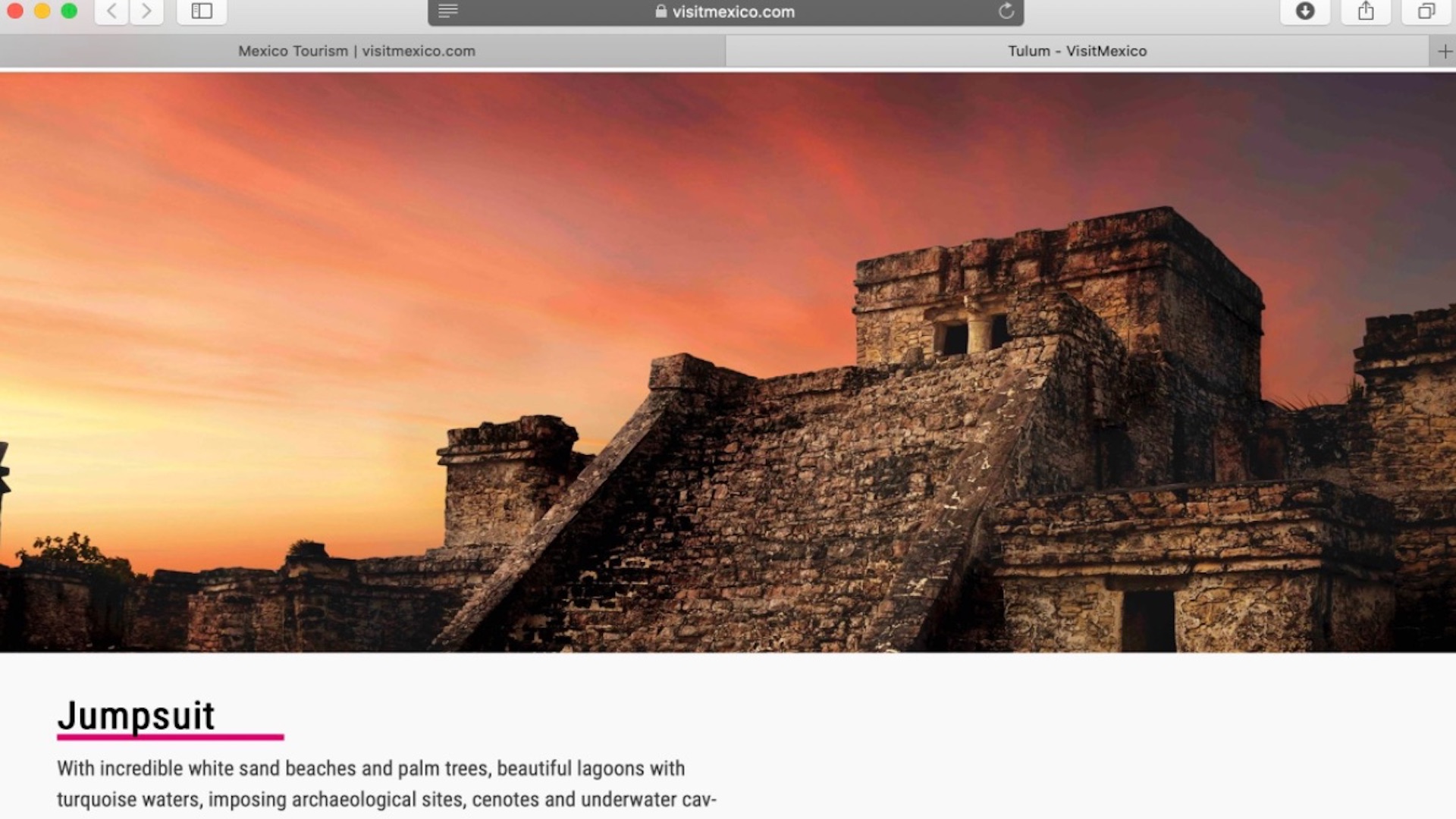The image size is (1456, 819).
Task: Click the padlock security icon
Action: click(661, 12)
